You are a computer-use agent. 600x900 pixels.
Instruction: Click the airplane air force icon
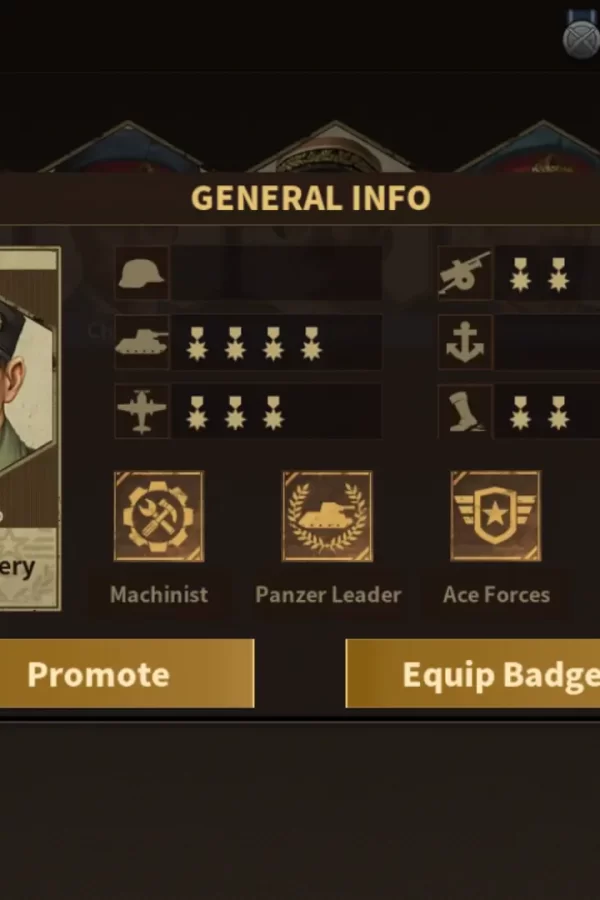142,412
